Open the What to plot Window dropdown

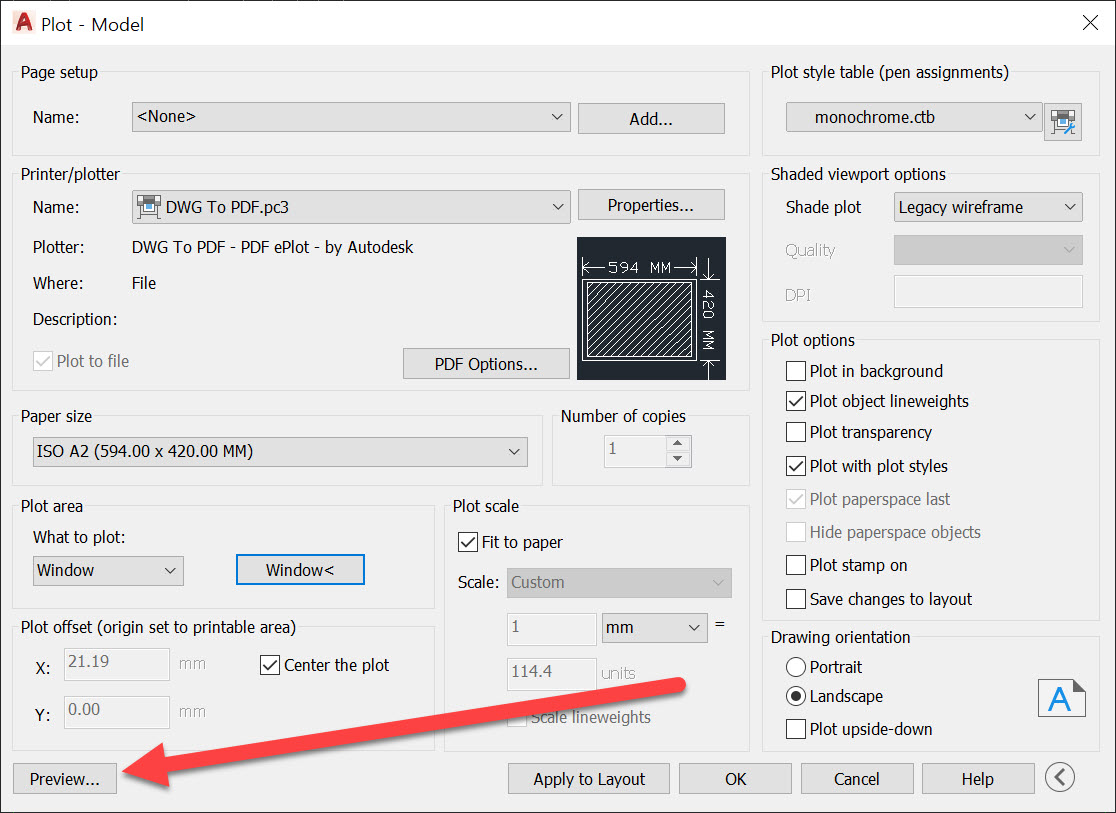(108, 570)
